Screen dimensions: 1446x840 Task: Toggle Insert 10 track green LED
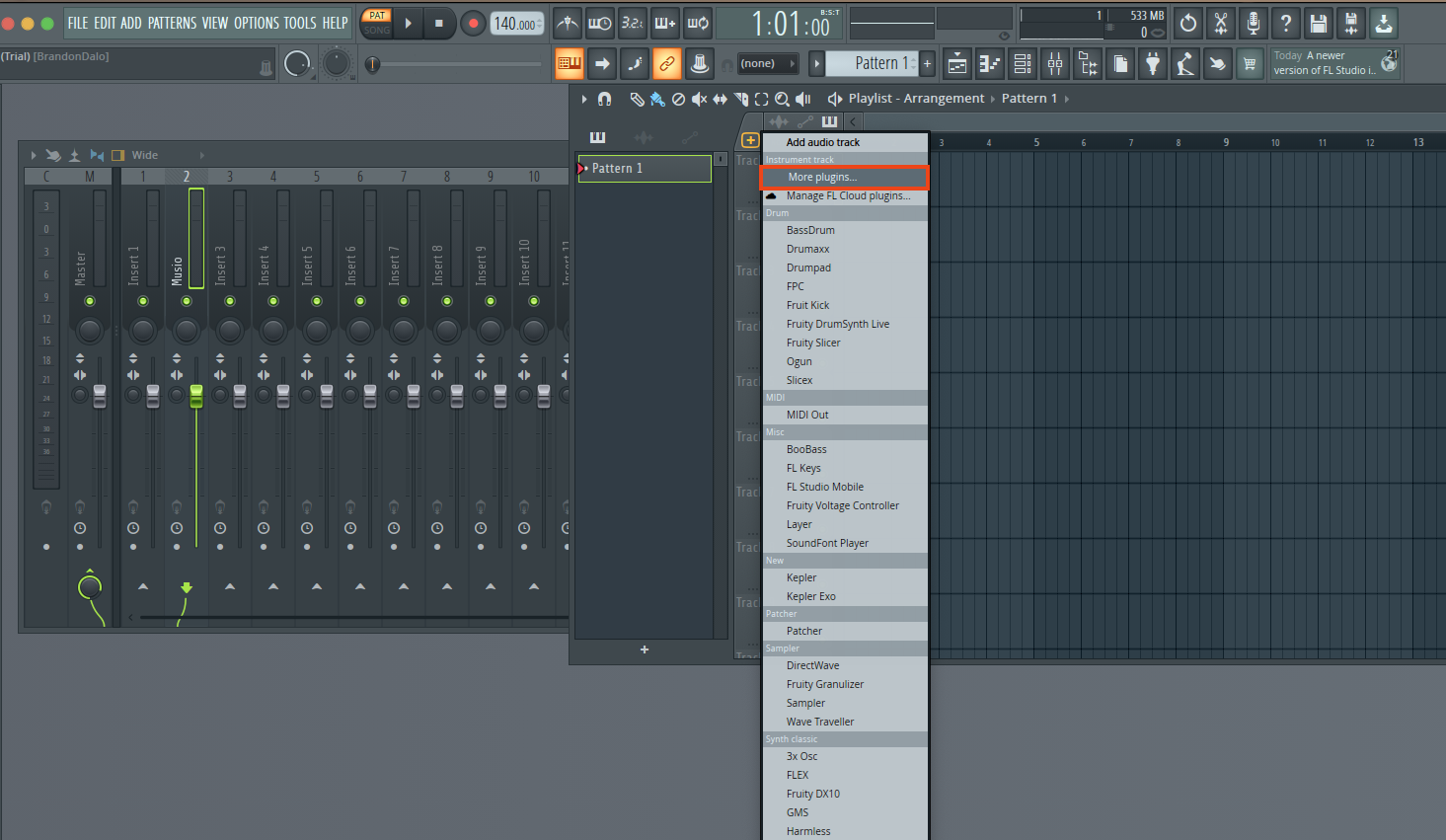(x=534, y=301)
